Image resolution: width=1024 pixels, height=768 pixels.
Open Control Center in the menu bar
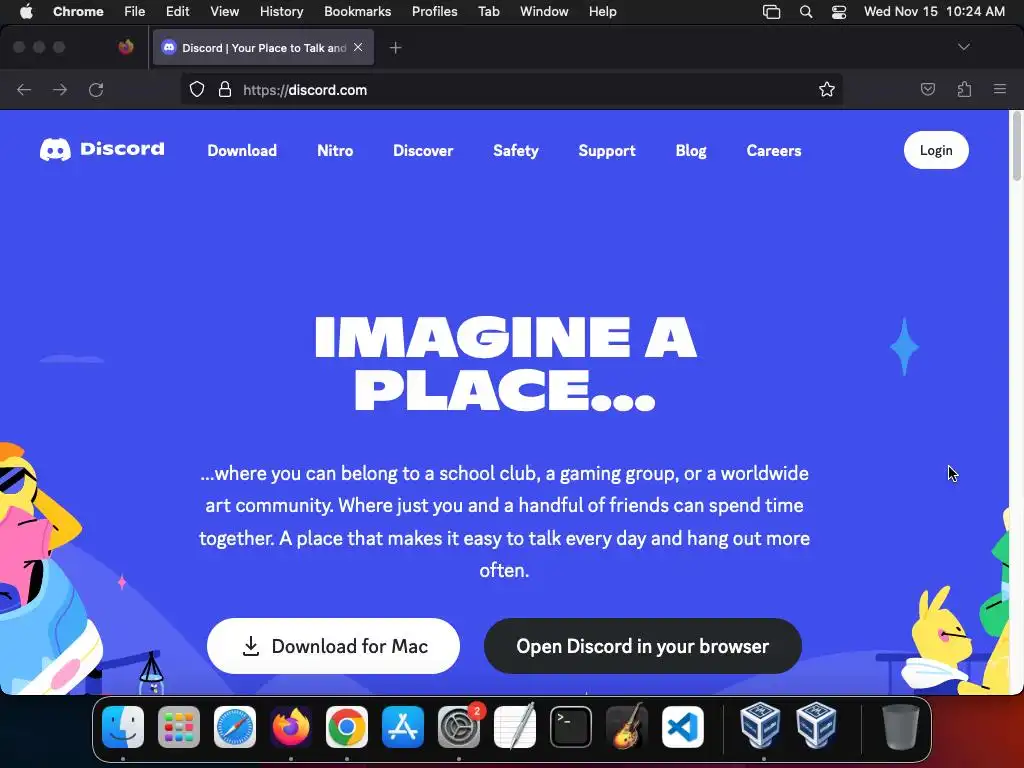pos(839,12)
